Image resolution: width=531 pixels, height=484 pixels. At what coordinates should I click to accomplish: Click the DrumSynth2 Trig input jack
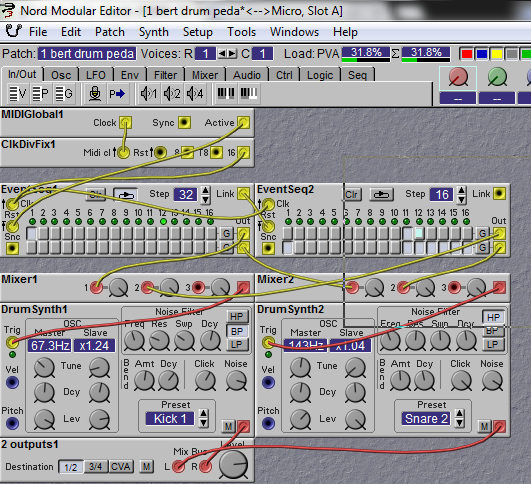click(268, 343)
